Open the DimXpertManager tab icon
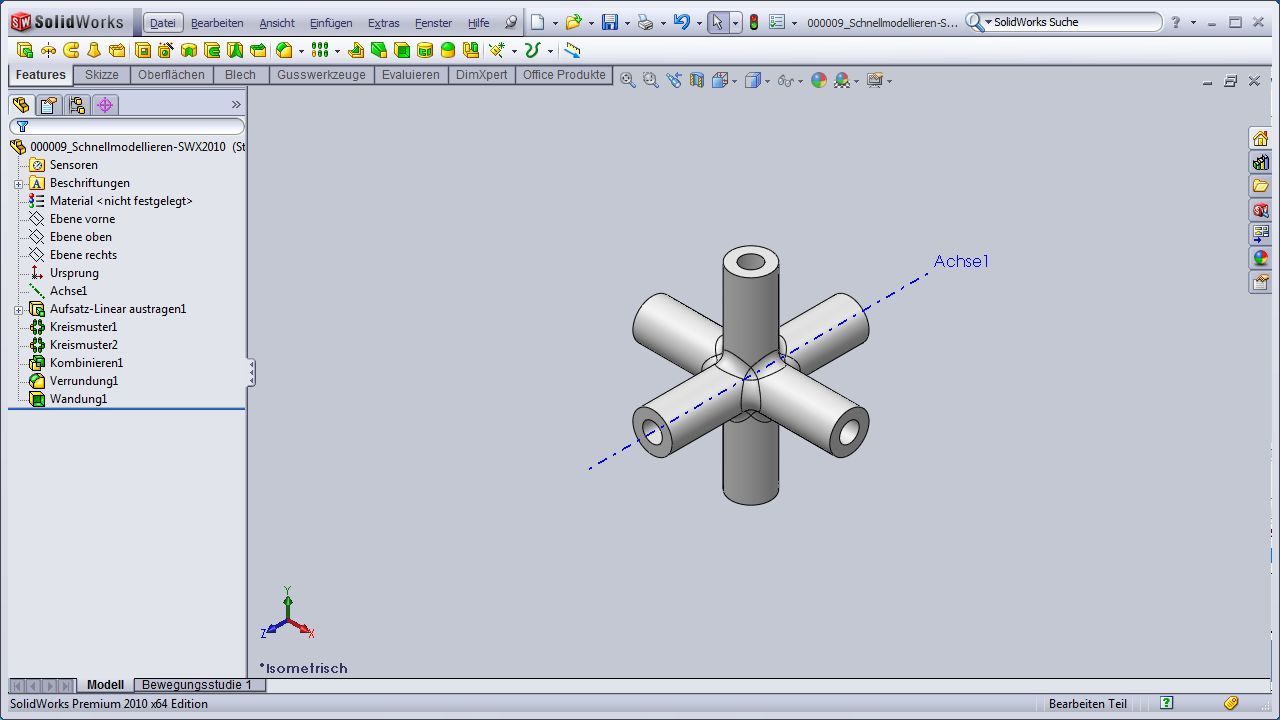Image resolution: width=1280 pixels, height=720 pixels. [x=105, y=105]
